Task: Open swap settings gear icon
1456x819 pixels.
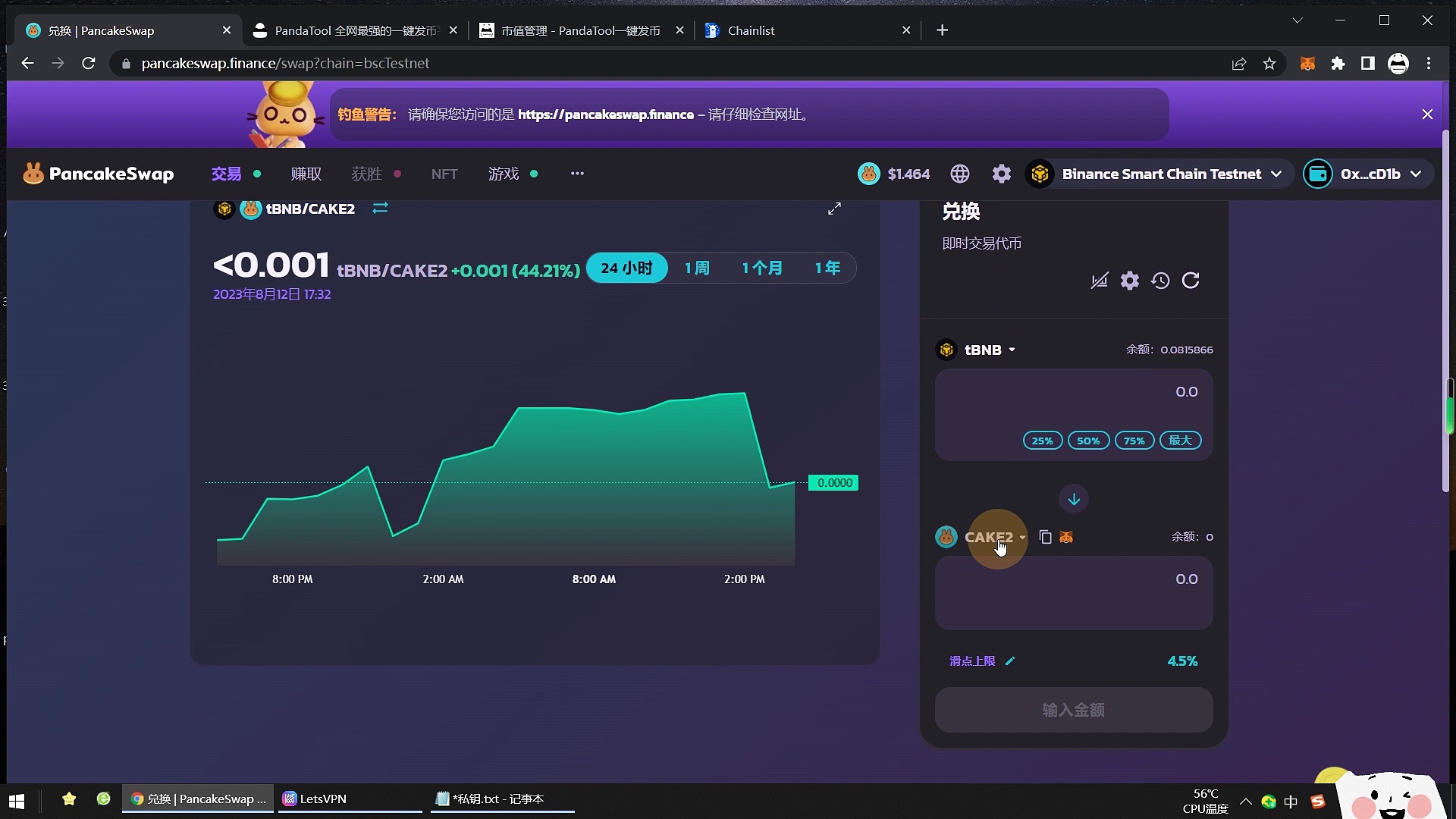Action: 1130,281
